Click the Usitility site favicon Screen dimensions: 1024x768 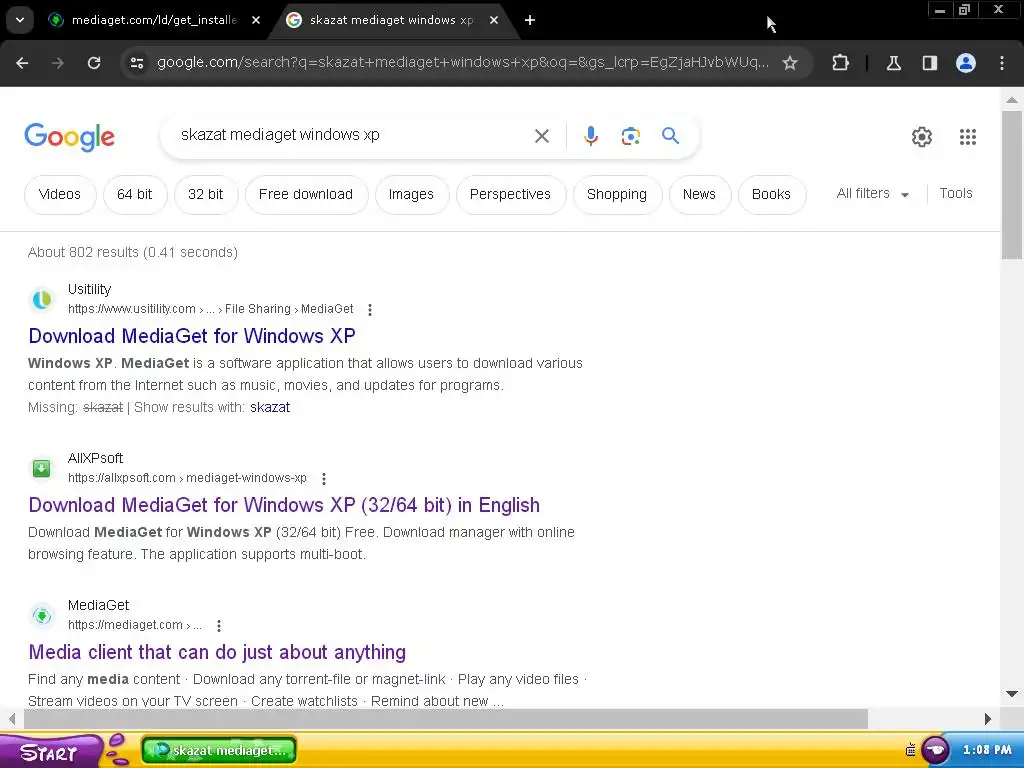[x=42, y=299]
